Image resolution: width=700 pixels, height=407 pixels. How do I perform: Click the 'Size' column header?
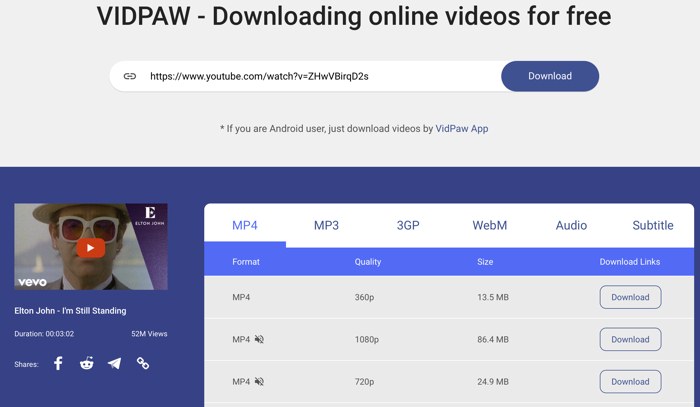485,262
